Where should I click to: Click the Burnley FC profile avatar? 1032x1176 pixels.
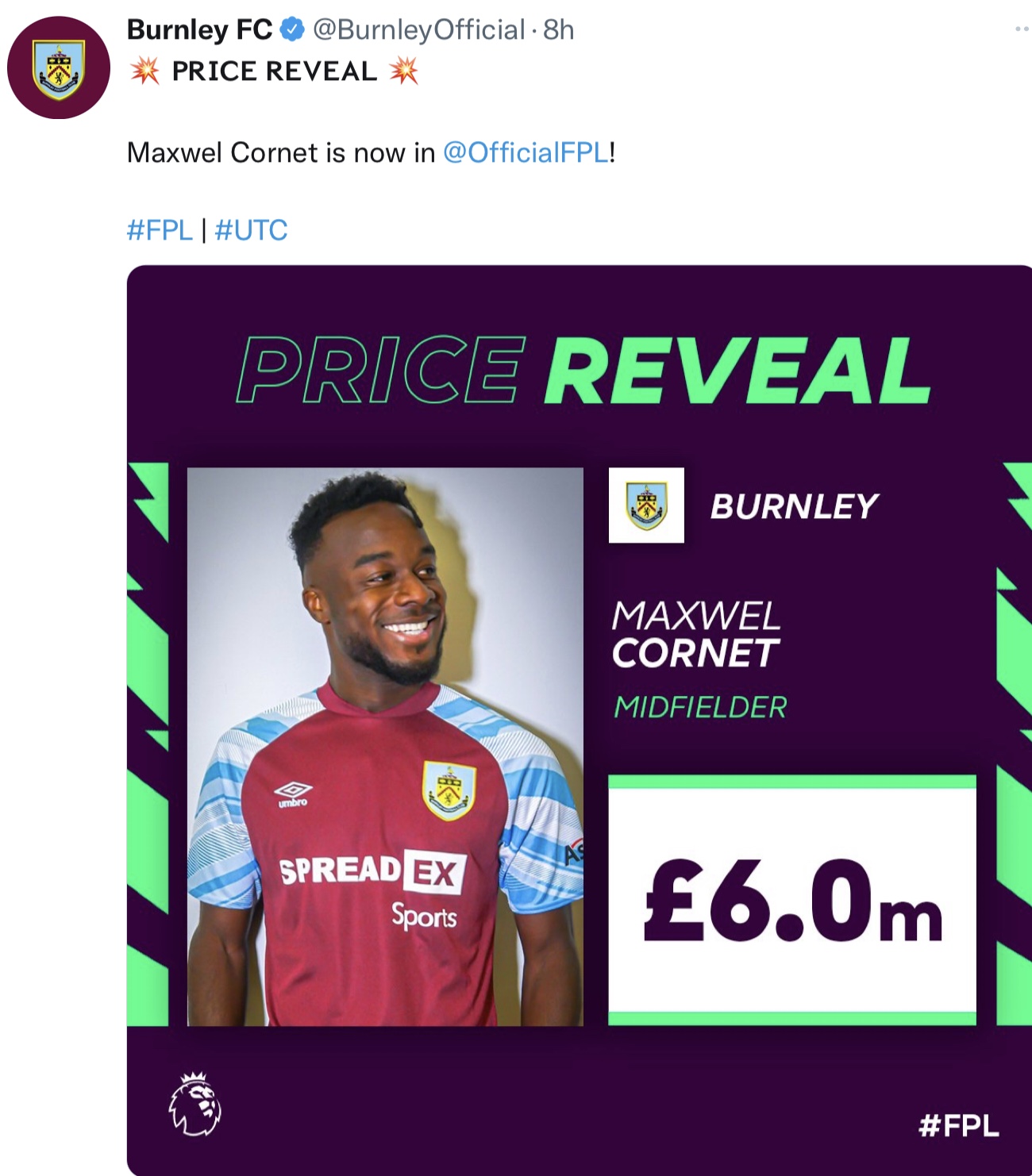pyautogui.click(x=59, y=68)
